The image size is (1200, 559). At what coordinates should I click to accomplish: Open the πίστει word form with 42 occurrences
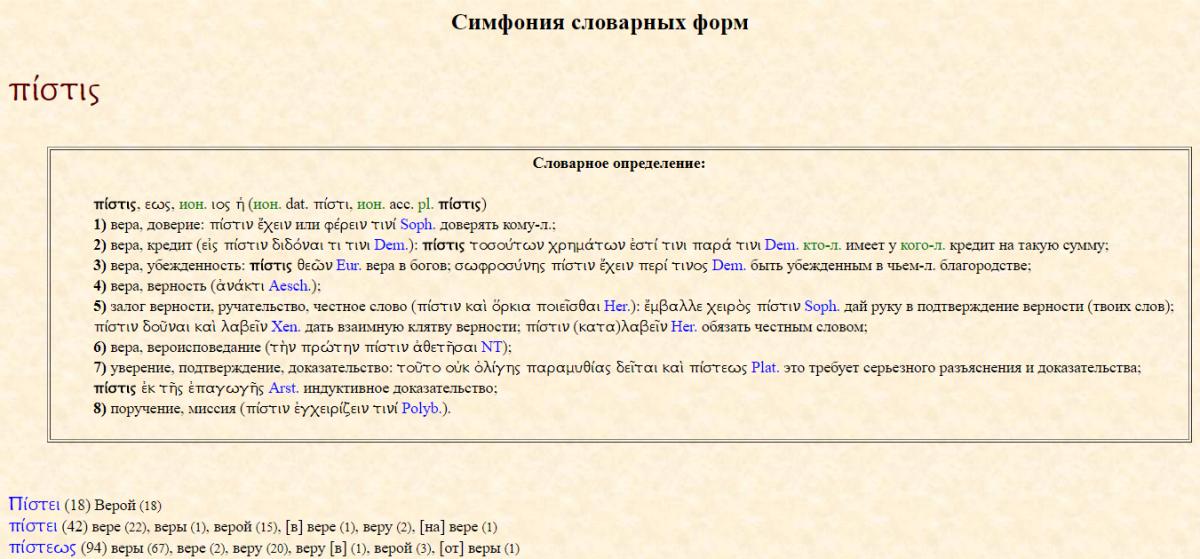click(x=33, y=526)
